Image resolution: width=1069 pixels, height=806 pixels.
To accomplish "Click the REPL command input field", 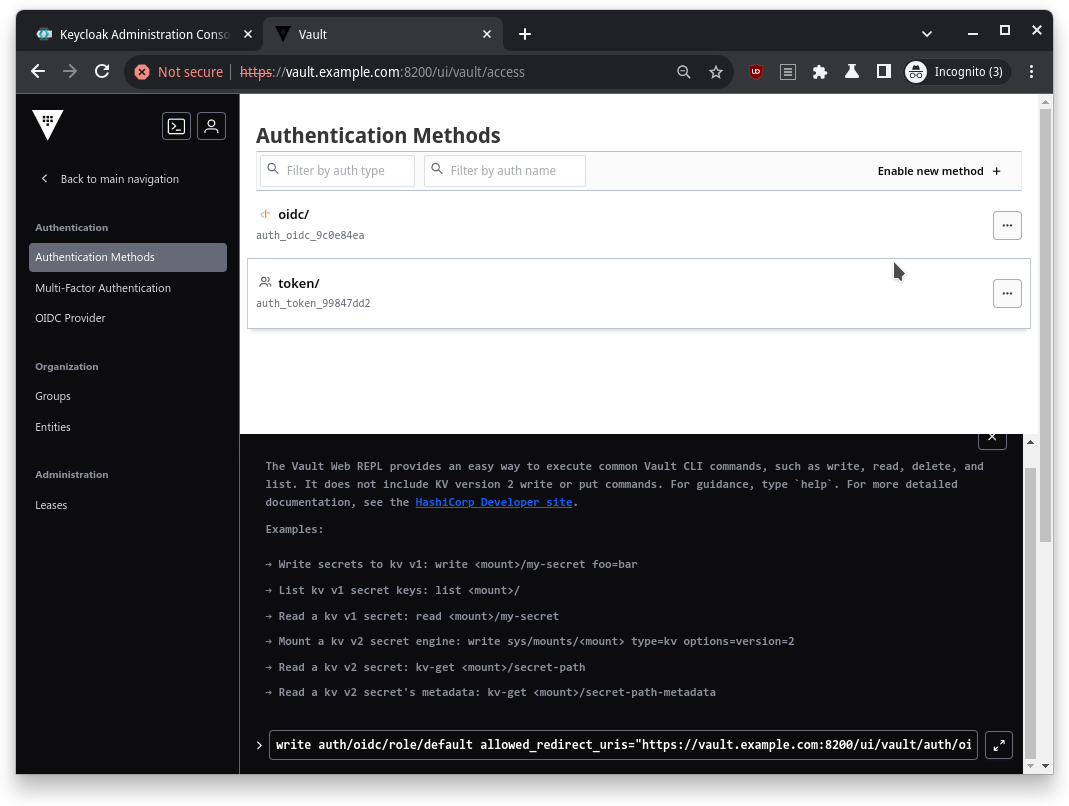I will pos(624,745).
